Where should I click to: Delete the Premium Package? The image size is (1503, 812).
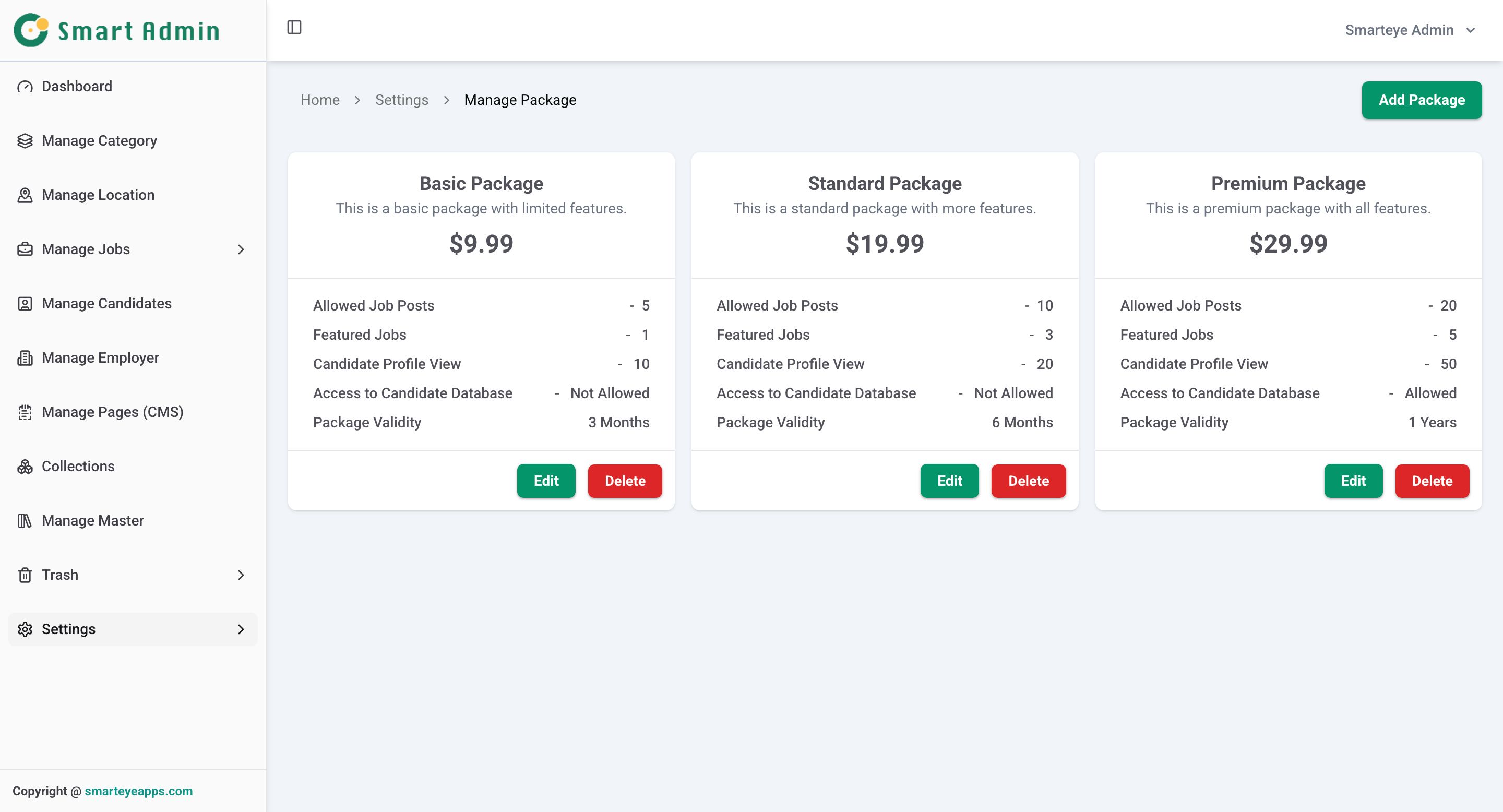pyautogui.click(x=1431, y=481)
